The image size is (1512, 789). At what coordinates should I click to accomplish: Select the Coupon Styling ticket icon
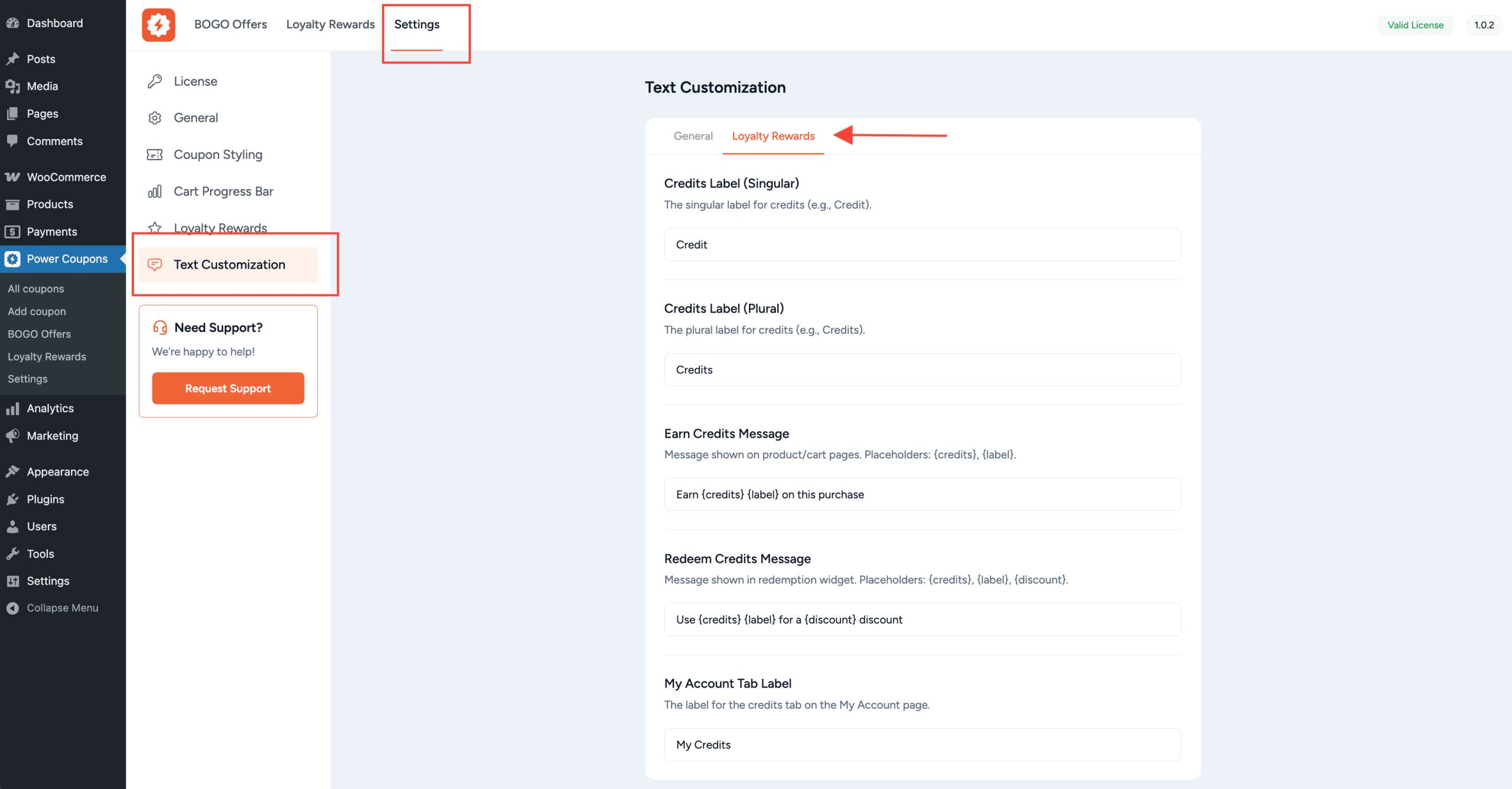coord(155,154)
